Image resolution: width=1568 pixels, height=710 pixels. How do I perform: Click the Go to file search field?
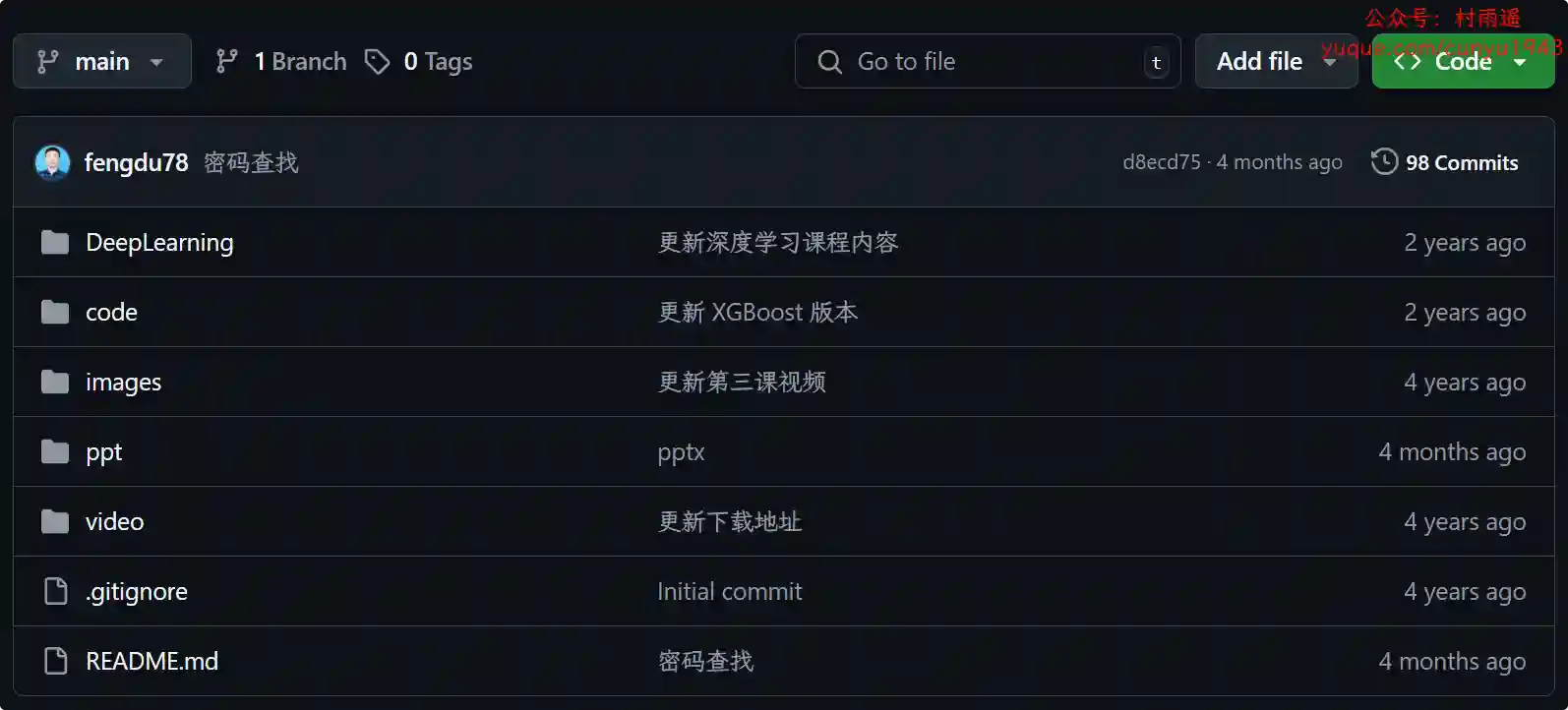(x=988, y=61)
